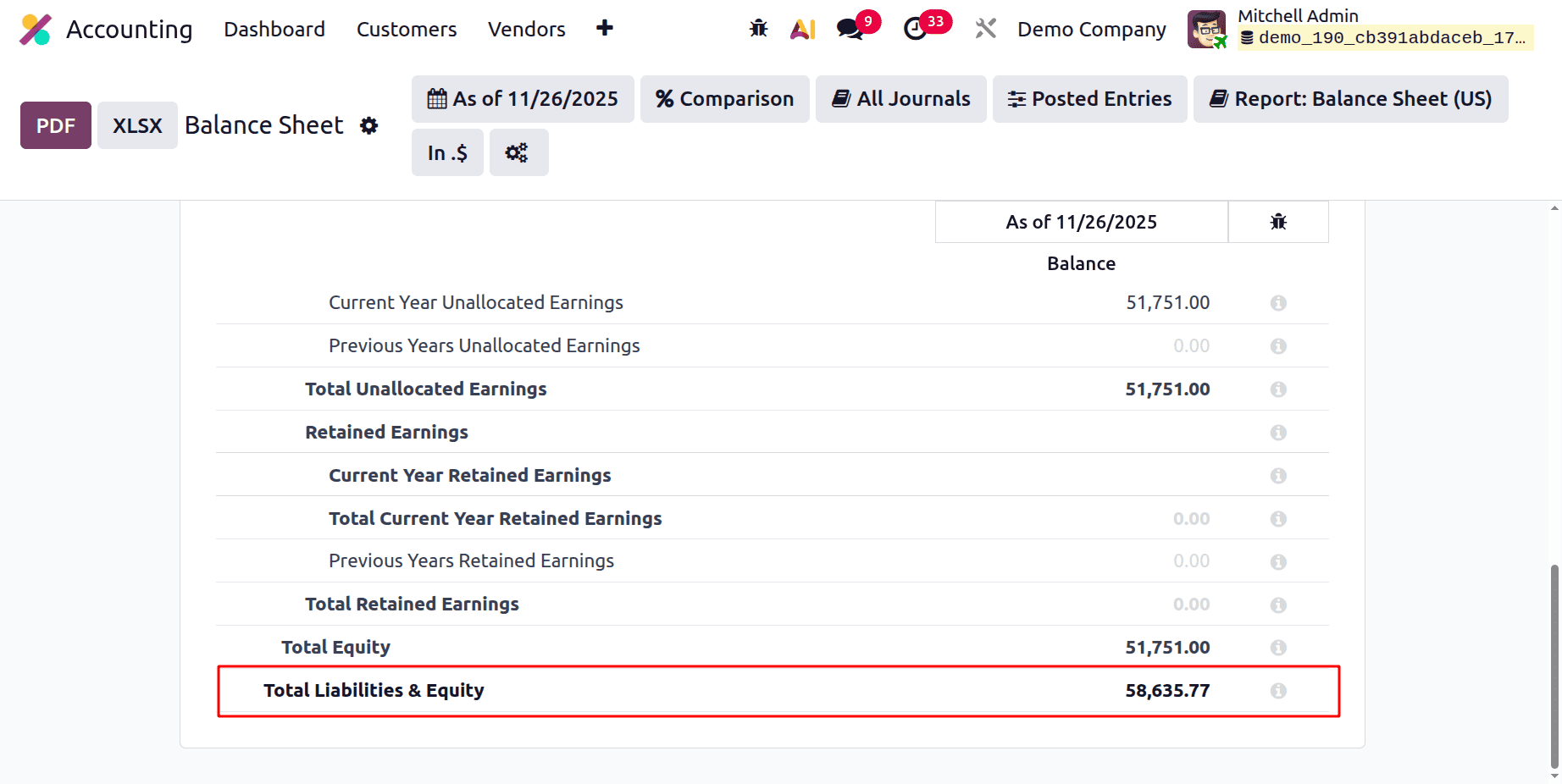Click the Total Equity 51,751.00 amount
1562x784 pixels.
tap(1167, 648)
